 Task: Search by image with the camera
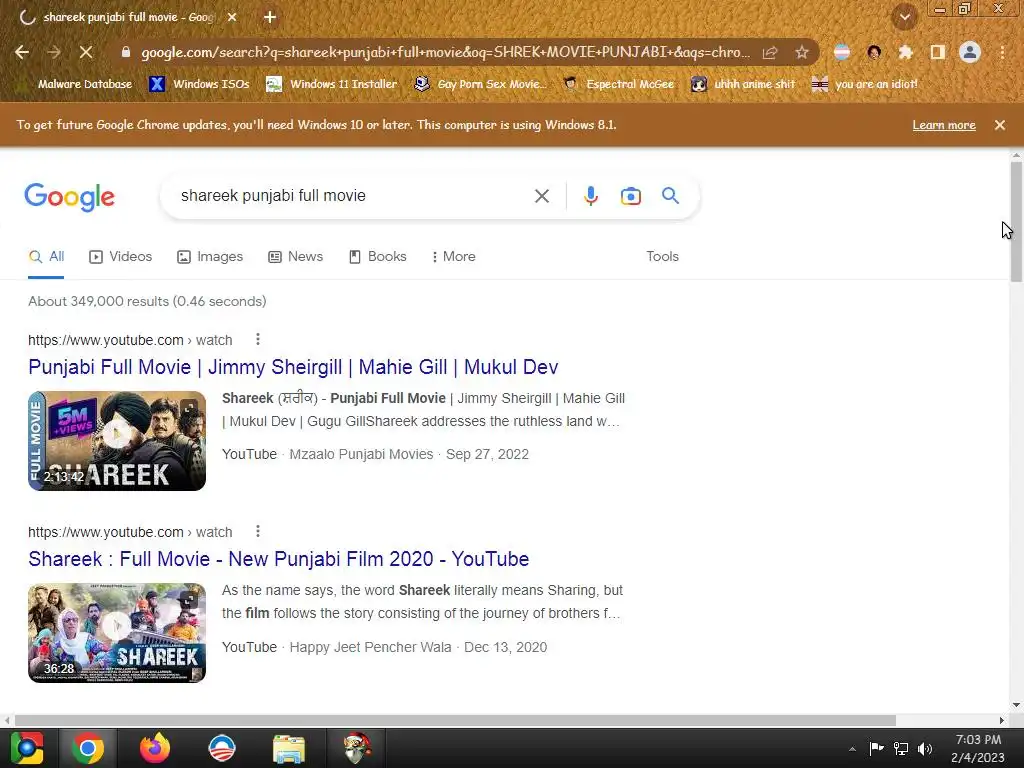[630, 196]
